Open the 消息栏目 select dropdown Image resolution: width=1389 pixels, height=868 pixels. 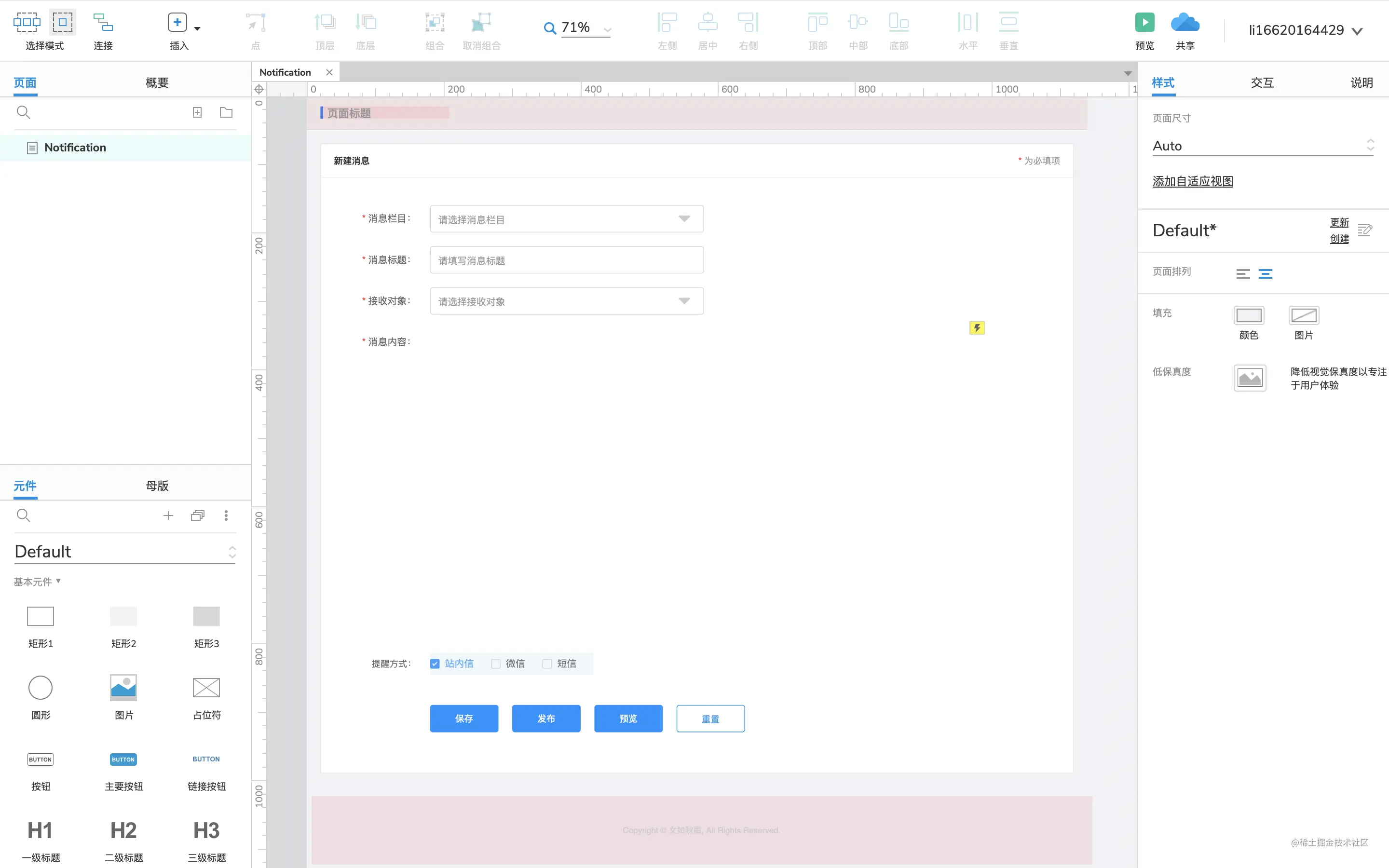click(x=567, y=219)
